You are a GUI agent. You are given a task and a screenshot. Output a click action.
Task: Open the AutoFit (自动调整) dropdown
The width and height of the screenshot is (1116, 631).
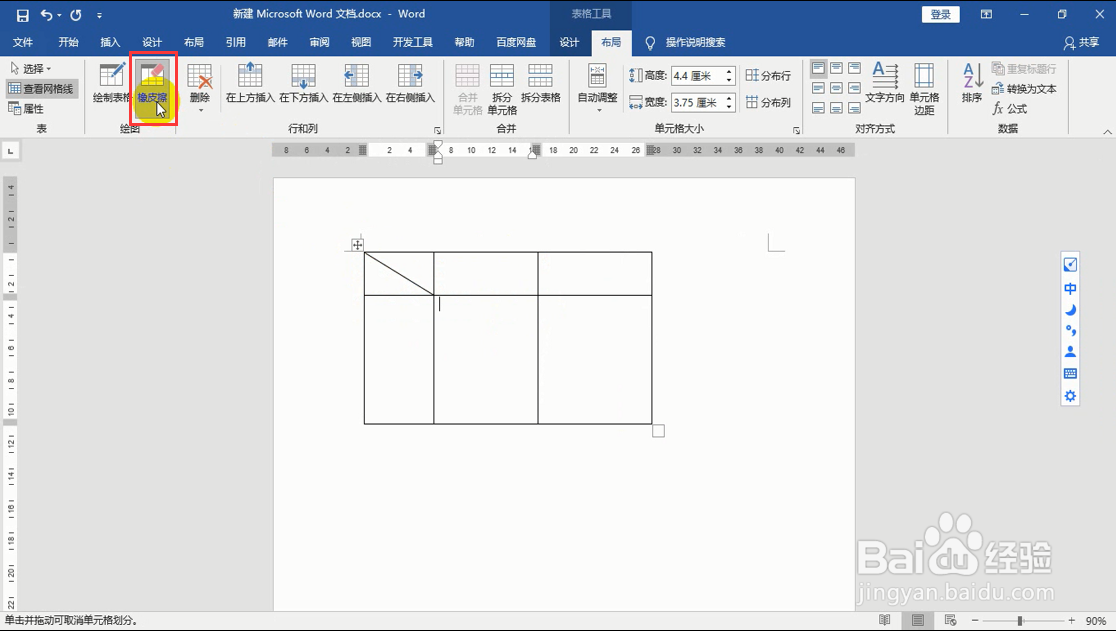pos(597,88)
